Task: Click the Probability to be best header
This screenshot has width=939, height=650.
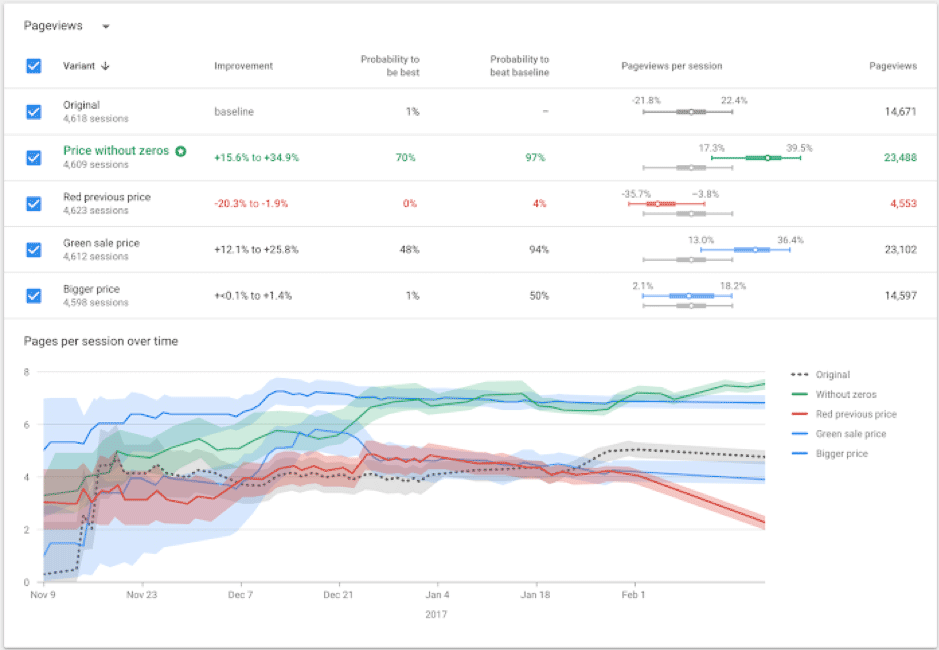Action: coord(390,66)
